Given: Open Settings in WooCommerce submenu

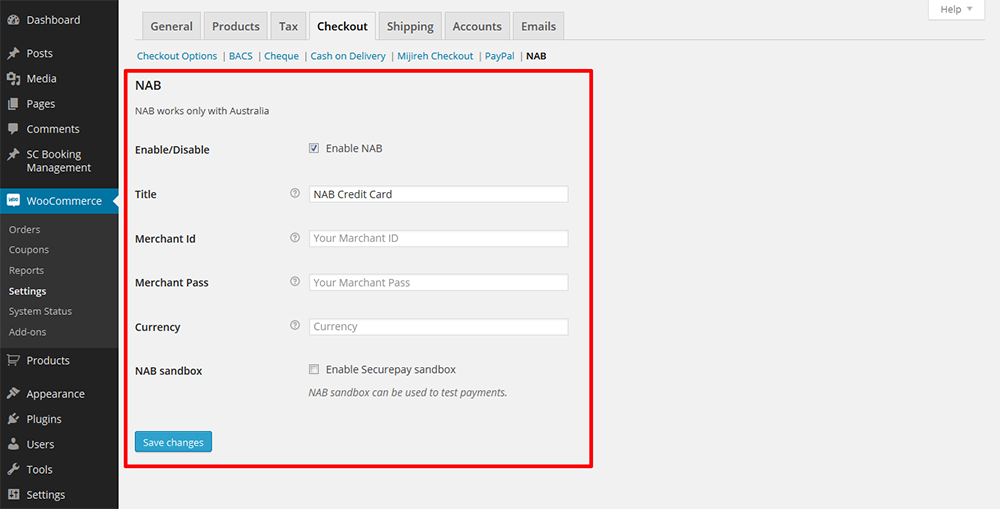Looking at the screenshot, I should coord(27,291).
